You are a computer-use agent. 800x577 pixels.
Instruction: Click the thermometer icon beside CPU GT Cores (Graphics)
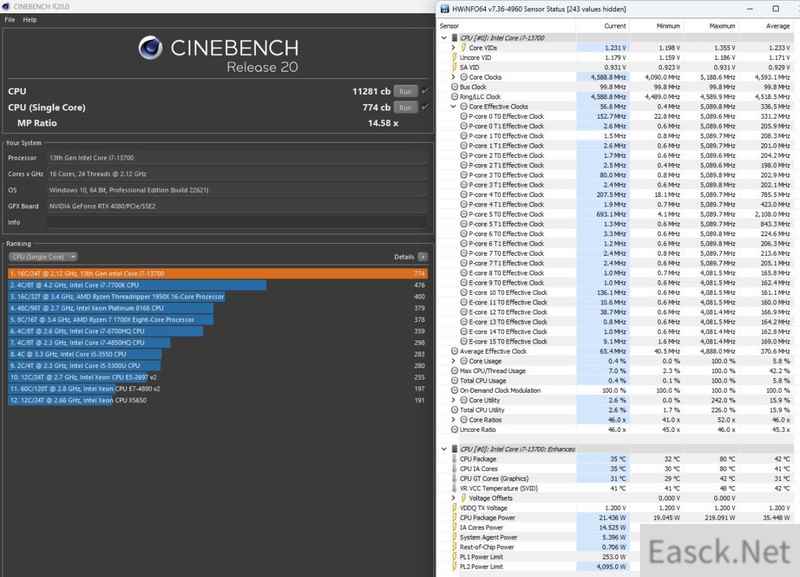click(x=454, y=479)
